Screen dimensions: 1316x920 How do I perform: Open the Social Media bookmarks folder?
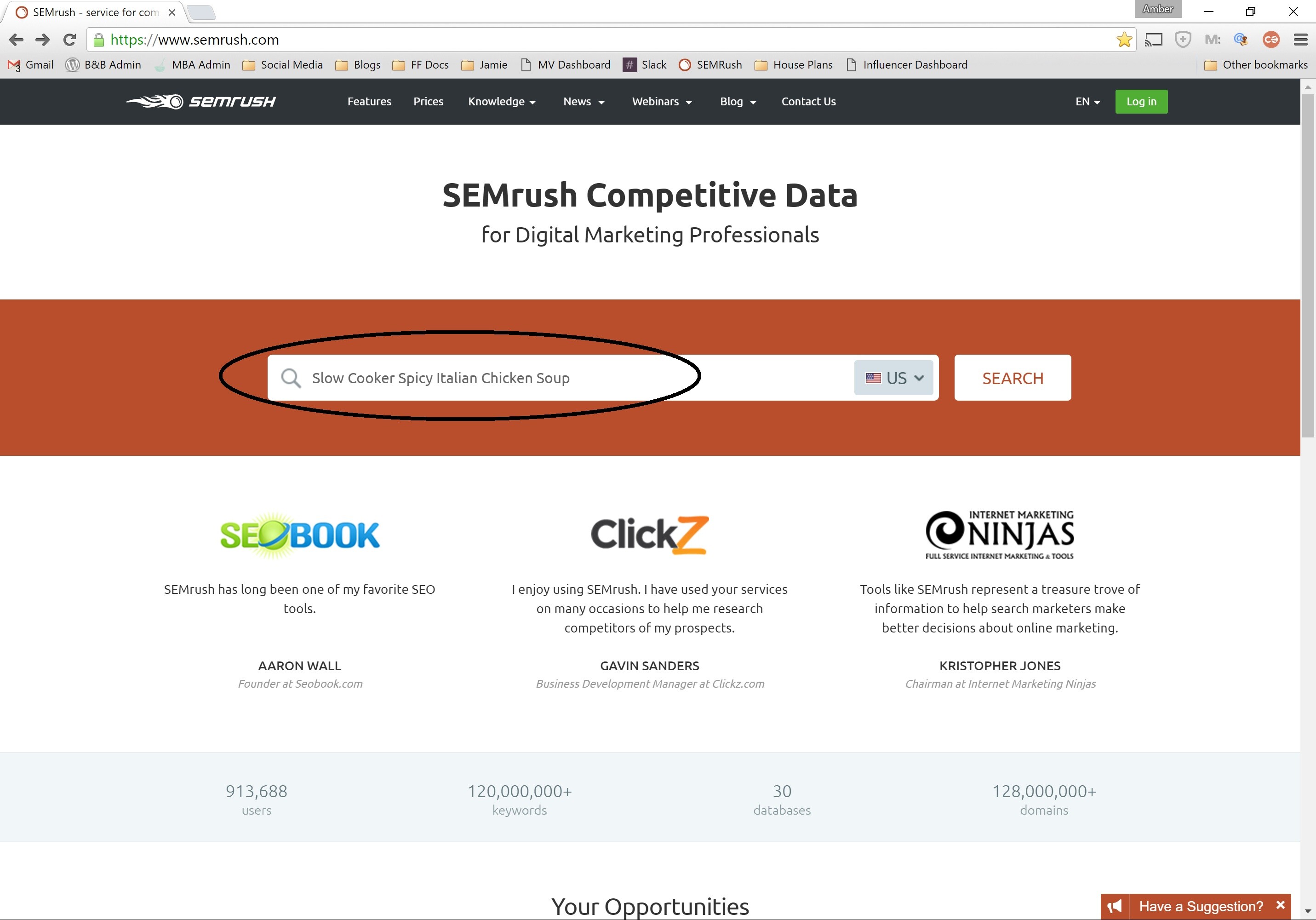point(283,65)
